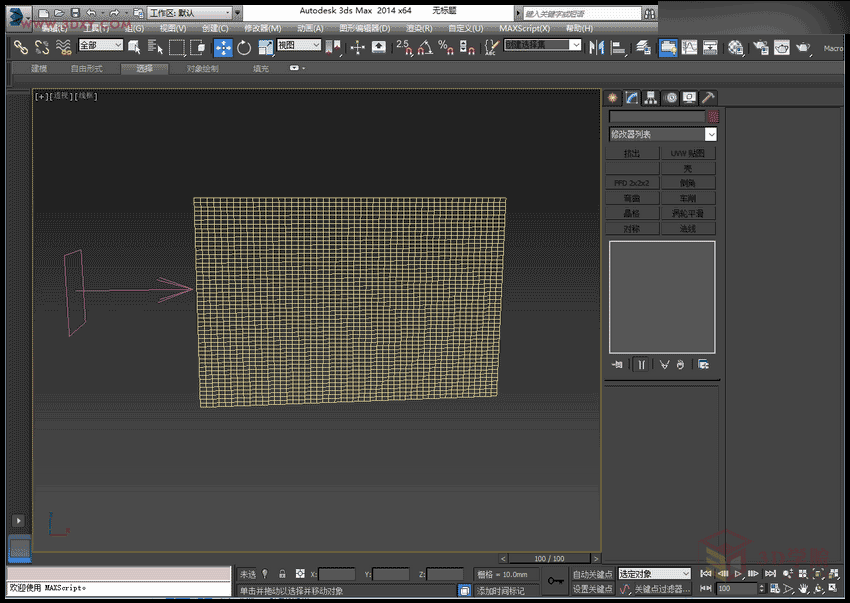The width and height of the screenshot is (850, 603).
Task: Toggle the selection lock icon
Action: tap(282, 574)
